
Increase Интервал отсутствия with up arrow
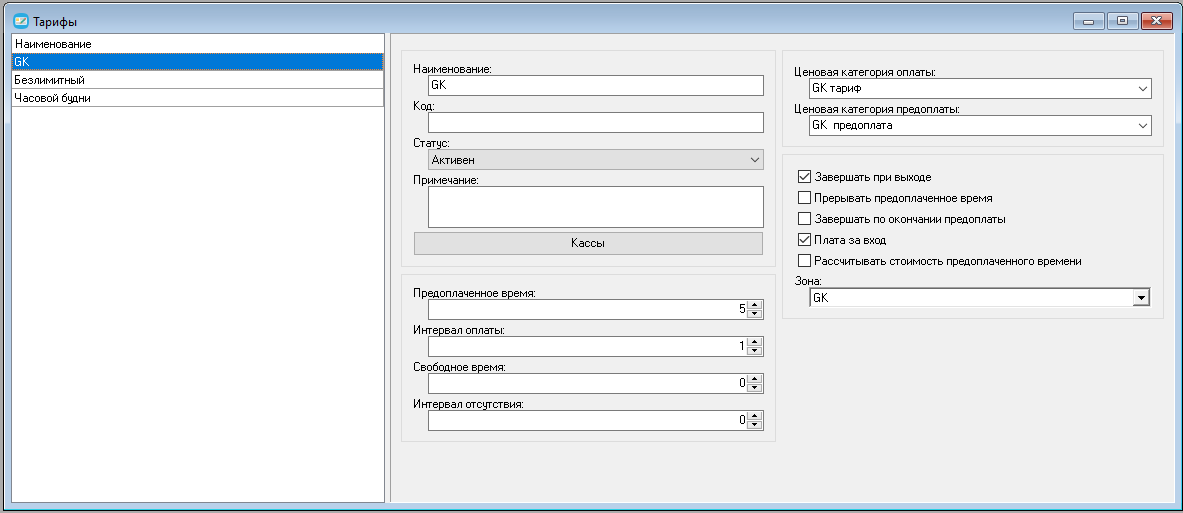(x=754, y=416)
